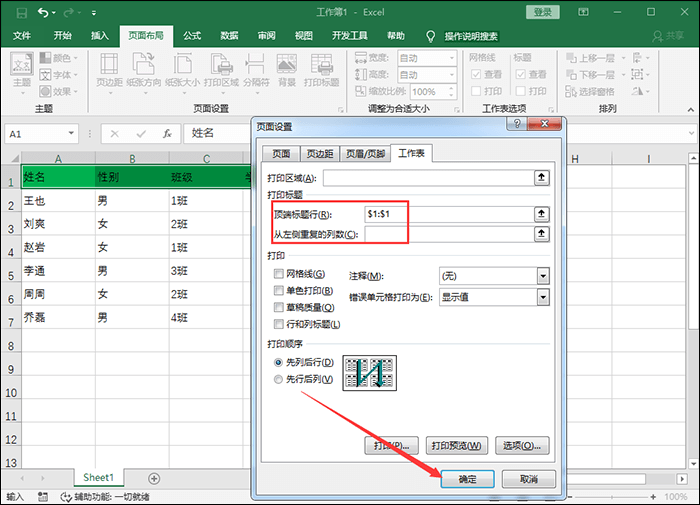Image resolution: width=700 pixels, height=505 pixels.
Task: Click Send Backward (下移一层) icon
Action: point(571,74)
